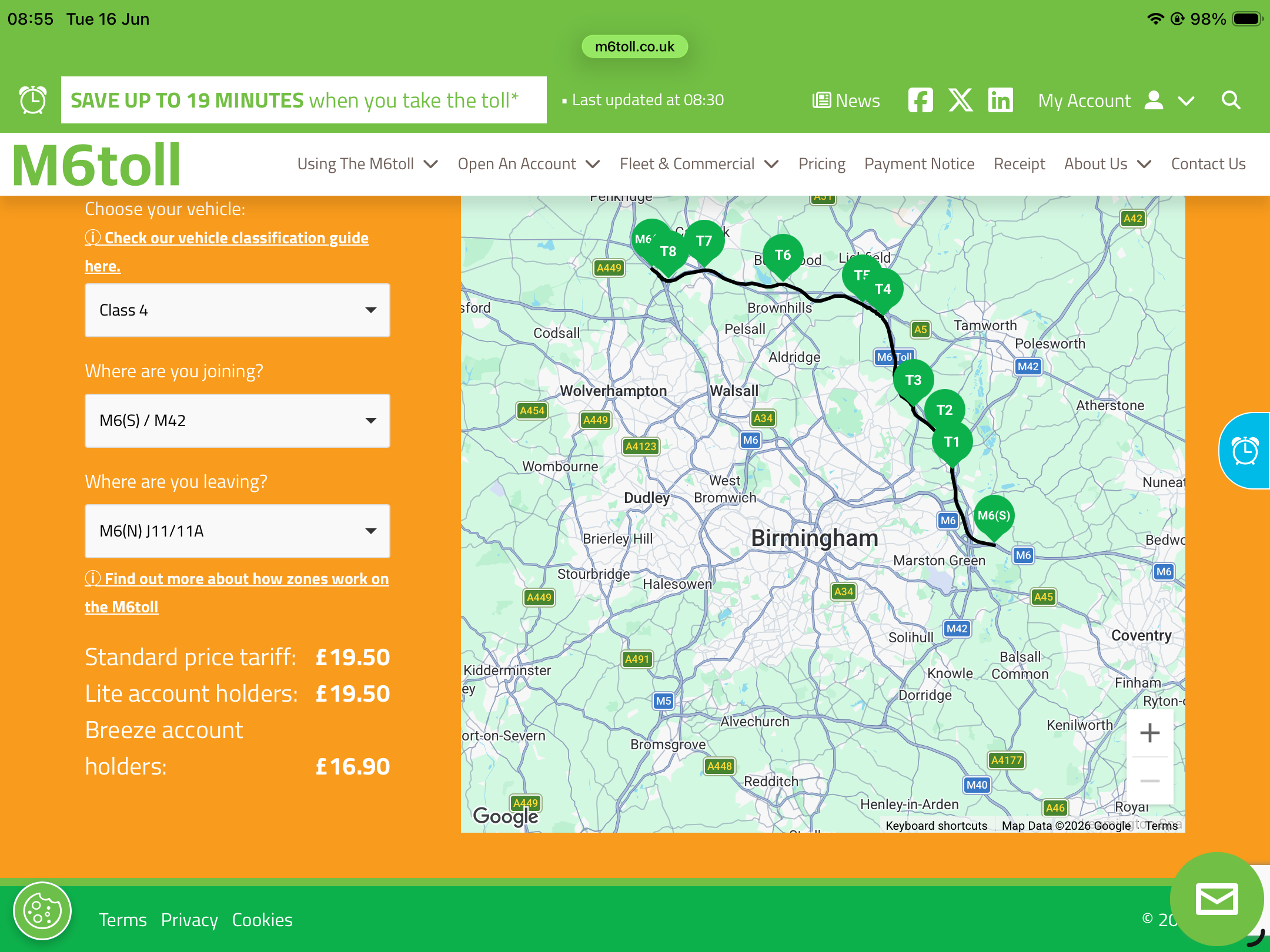The image size is (1270, 952).
Task: Open the leaving junction dropdown
Action: click(238, 531)
